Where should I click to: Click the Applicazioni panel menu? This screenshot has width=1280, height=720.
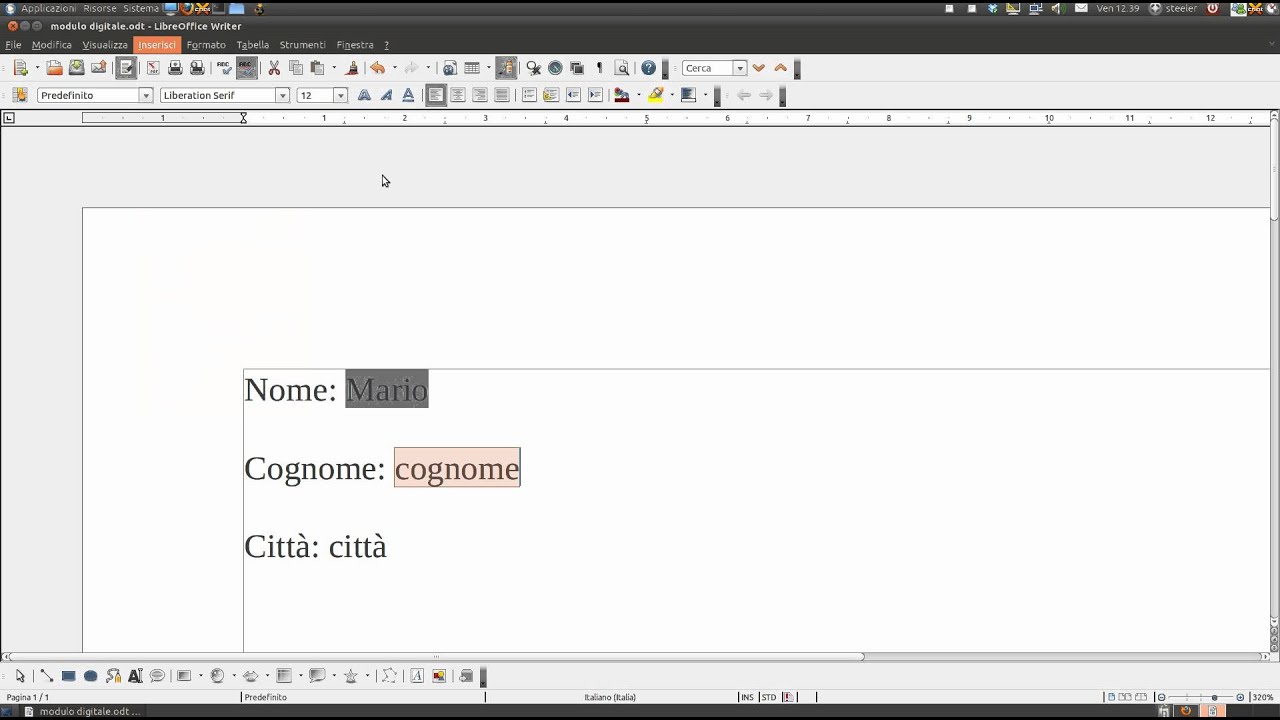pyautogui.click(x=48, y=8)
